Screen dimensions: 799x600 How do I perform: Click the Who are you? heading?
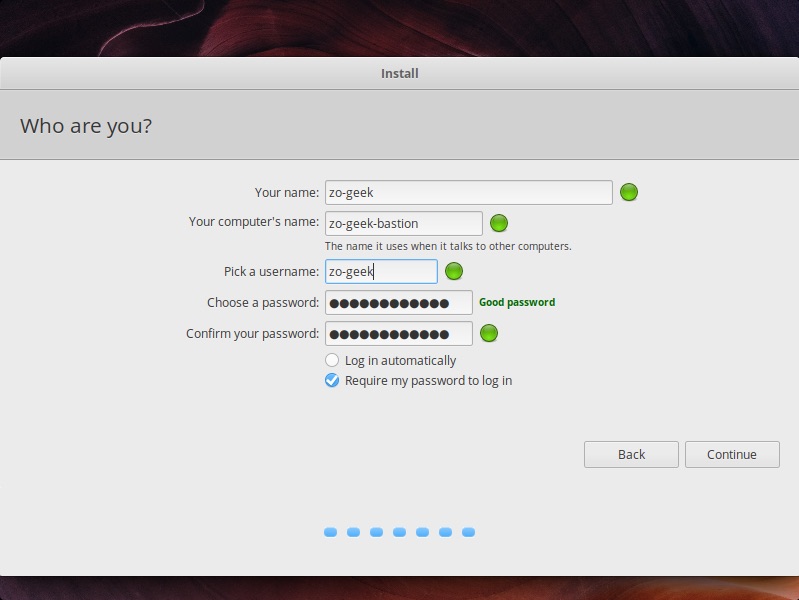click(x=86, y=126)
